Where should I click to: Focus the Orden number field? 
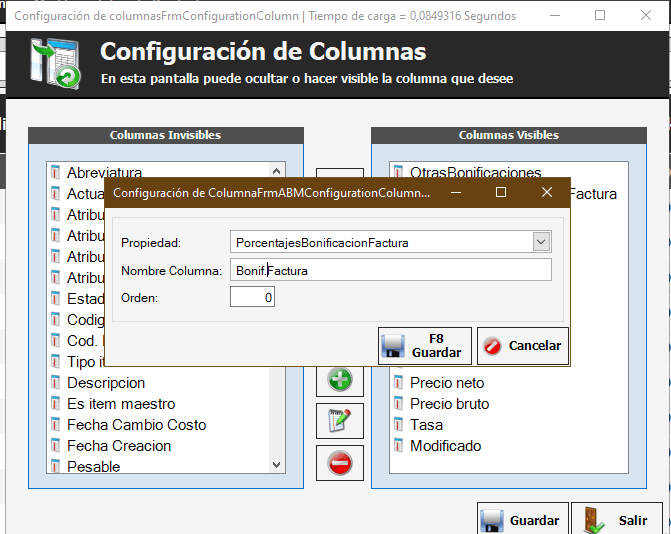252,297
